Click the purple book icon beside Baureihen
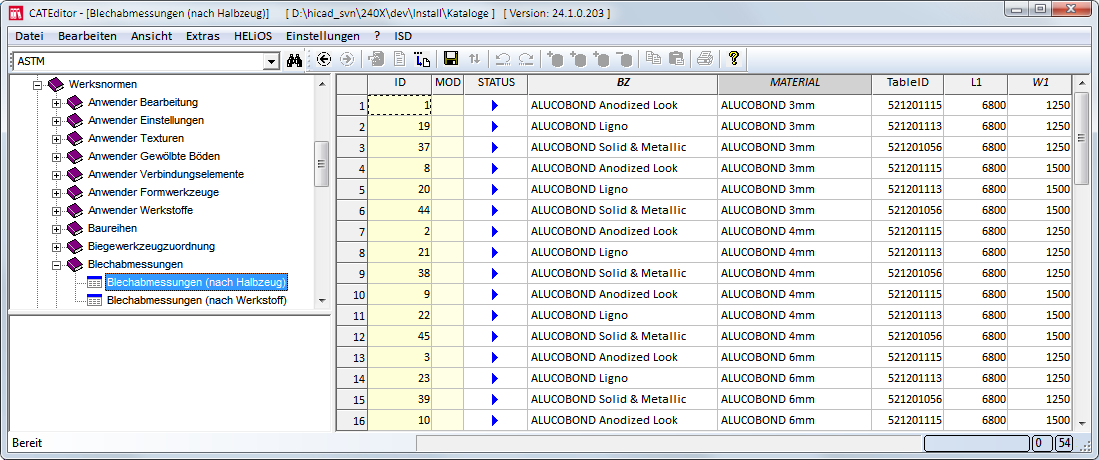This screenshot has height=460, width=1099. click(75, 228)
